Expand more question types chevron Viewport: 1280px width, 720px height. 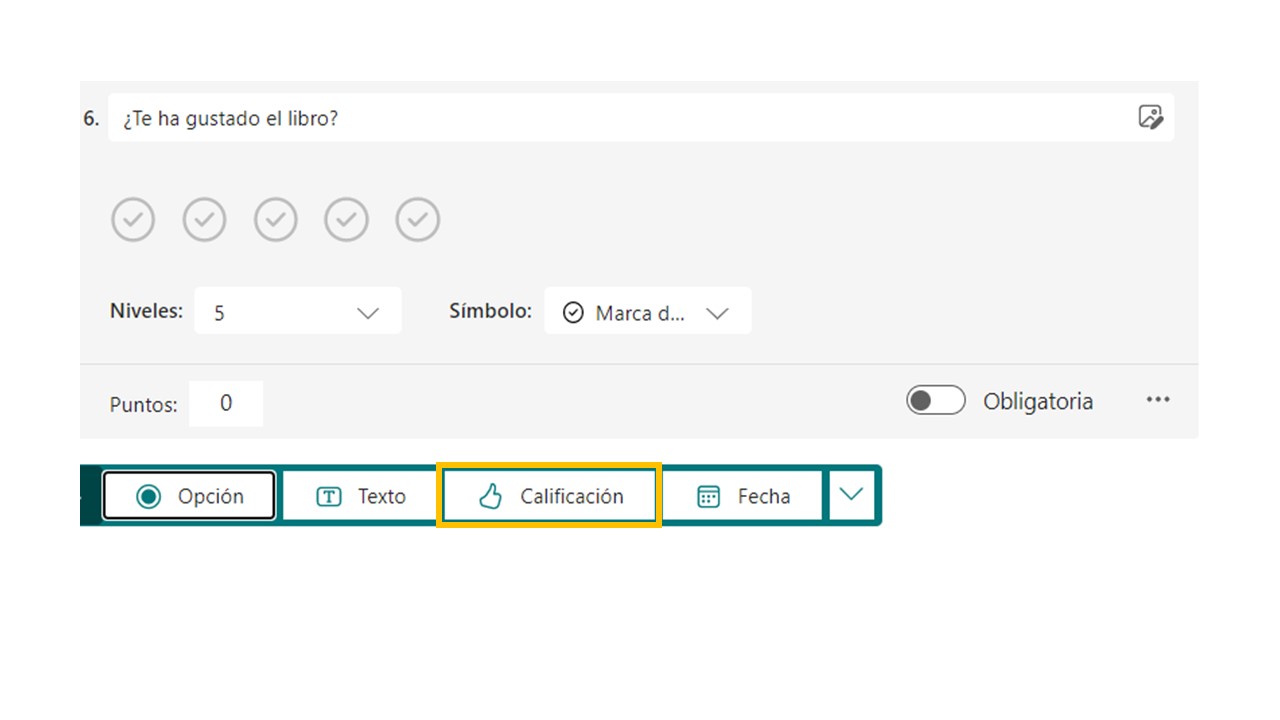tap(851, 495)
